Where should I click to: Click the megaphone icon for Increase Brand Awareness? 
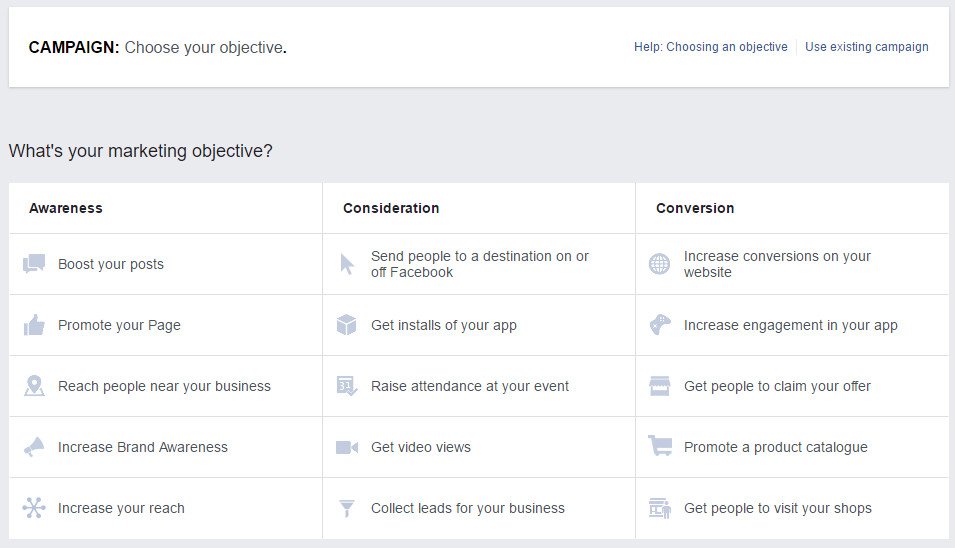(x=34, y=447)
